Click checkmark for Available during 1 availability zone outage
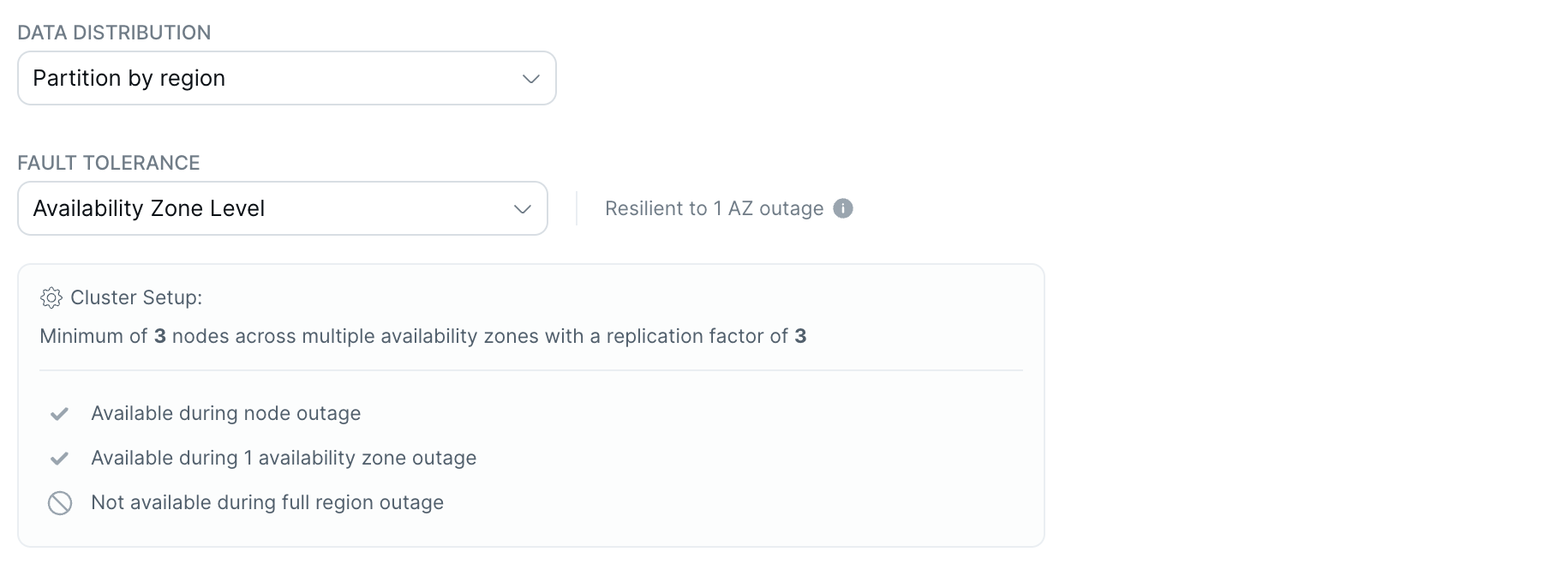This screenshot has width=1568, height=564. pos(59,459)
